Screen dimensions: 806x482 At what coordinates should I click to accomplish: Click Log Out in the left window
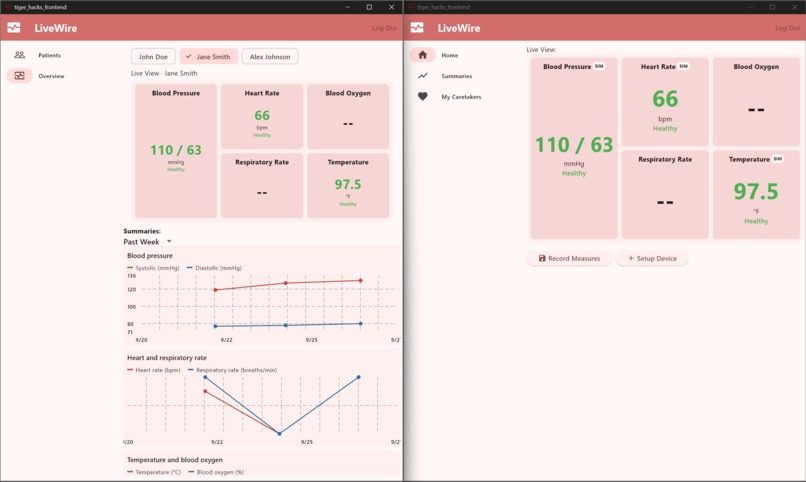(384, 28)
